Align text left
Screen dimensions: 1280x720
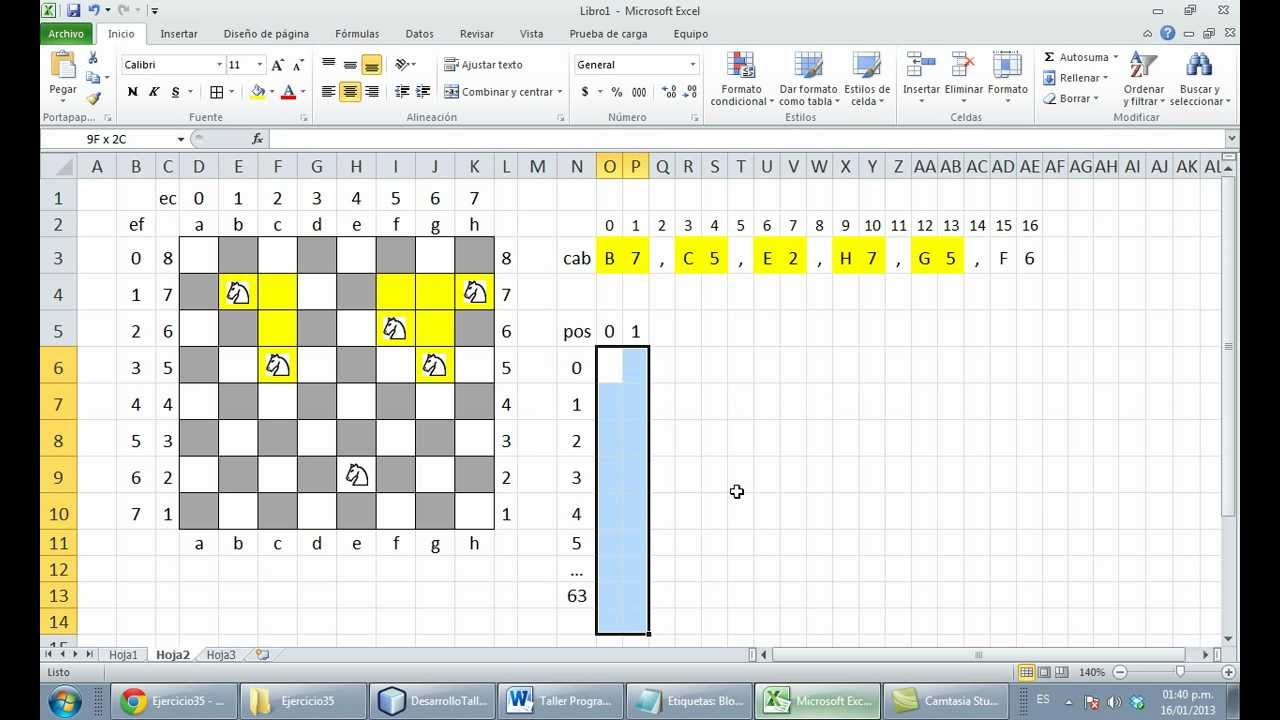(328, 92)
